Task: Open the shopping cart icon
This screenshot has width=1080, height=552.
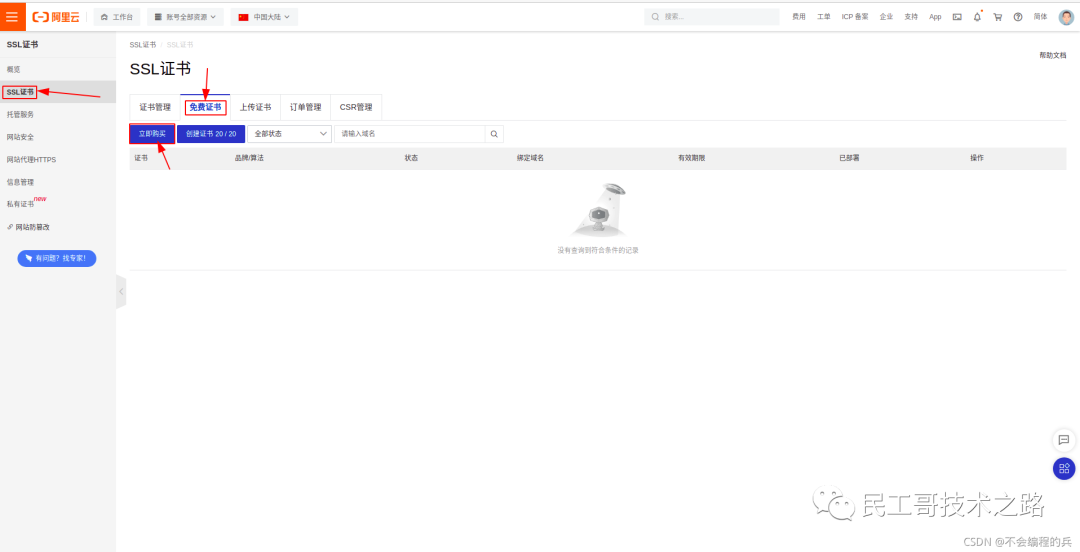Action: (x=997, y=17)
